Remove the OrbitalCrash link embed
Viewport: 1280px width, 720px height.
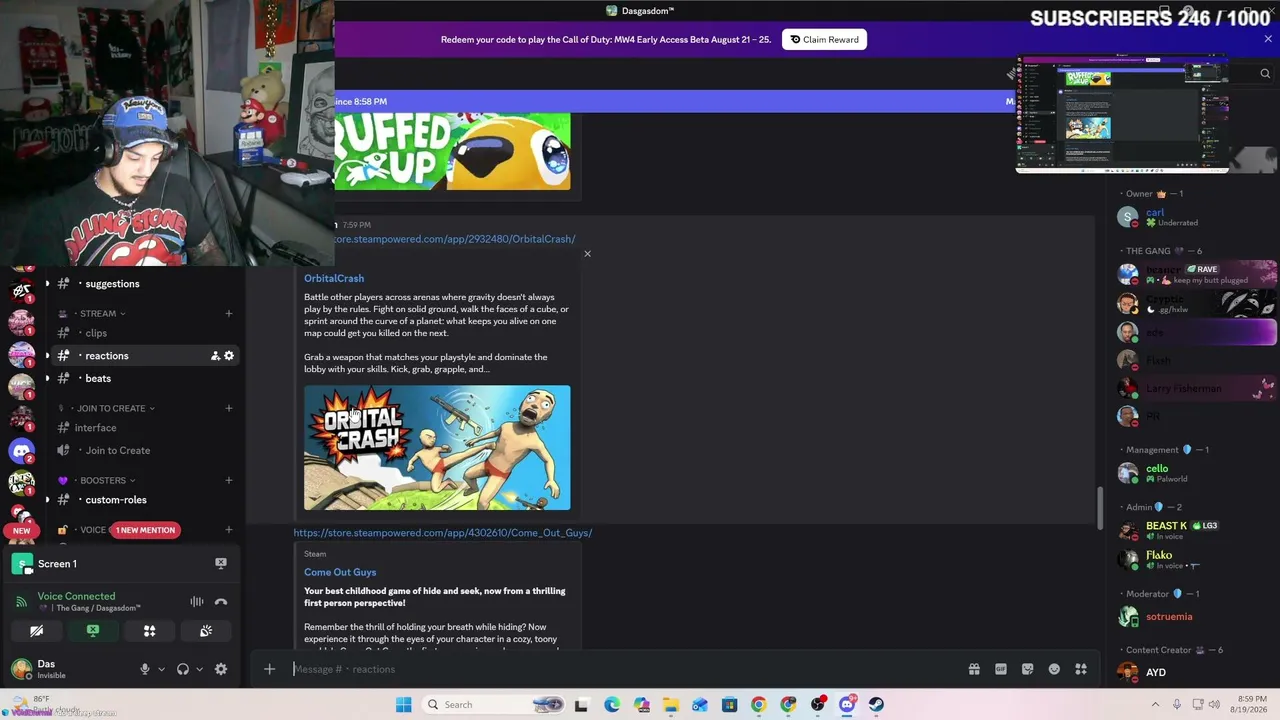587,254
